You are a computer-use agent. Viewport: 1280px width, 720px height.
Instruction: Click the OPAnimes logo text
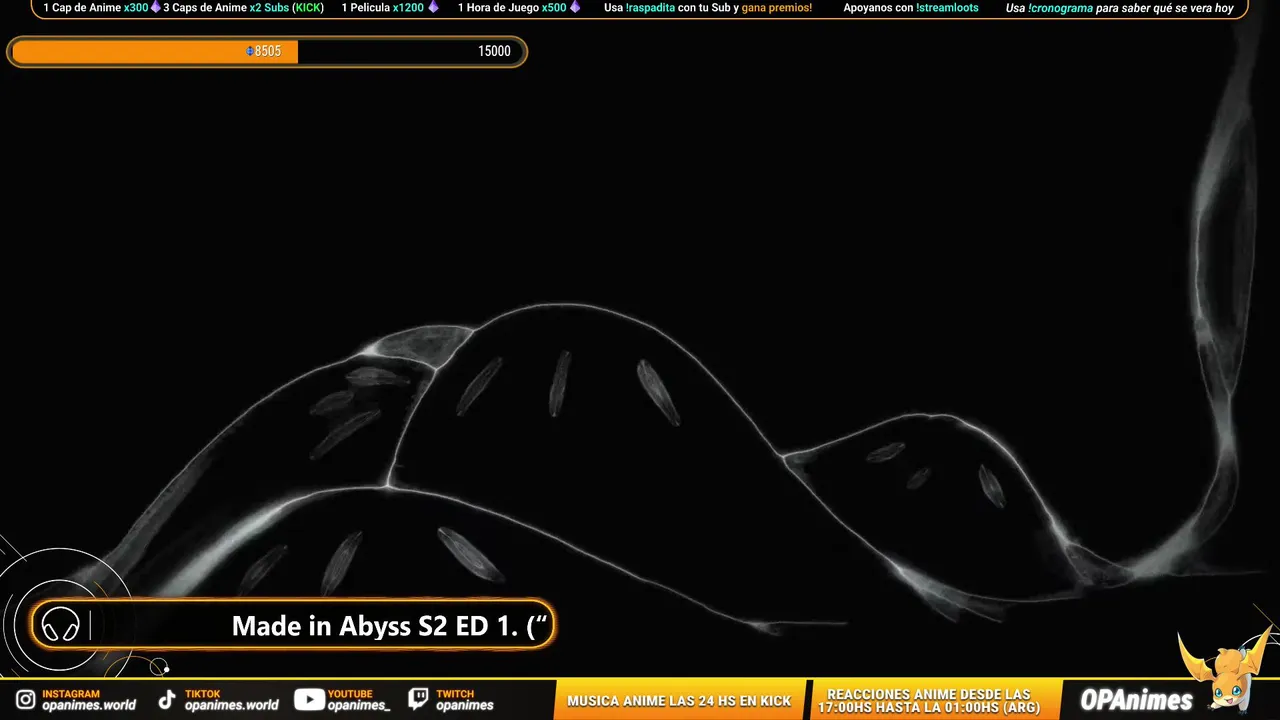[x=1136, y=700]
